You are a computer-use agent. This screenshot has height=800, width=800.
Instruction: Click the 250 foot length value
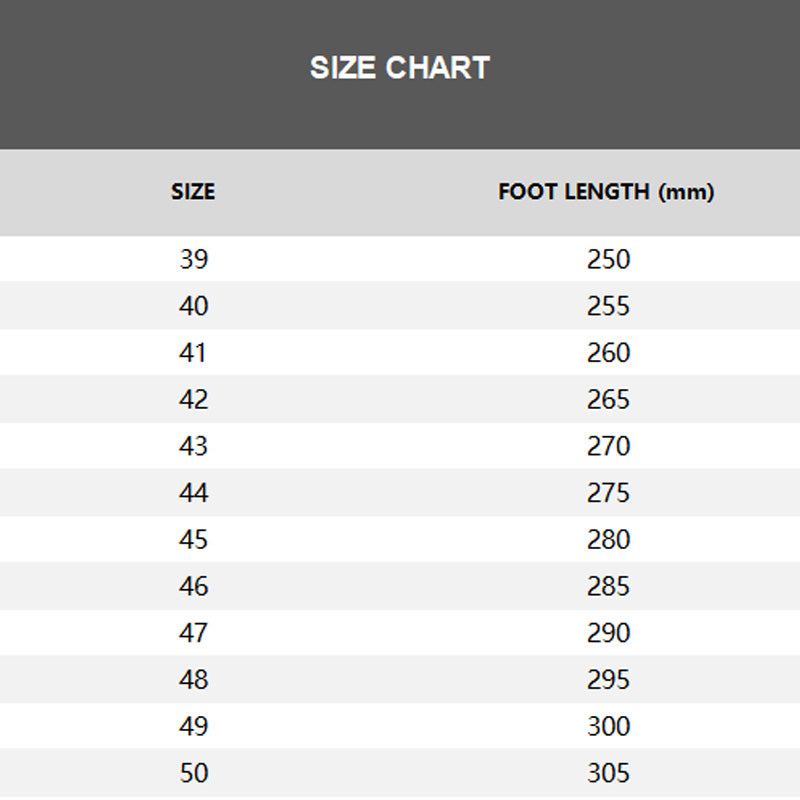(608, 259)
